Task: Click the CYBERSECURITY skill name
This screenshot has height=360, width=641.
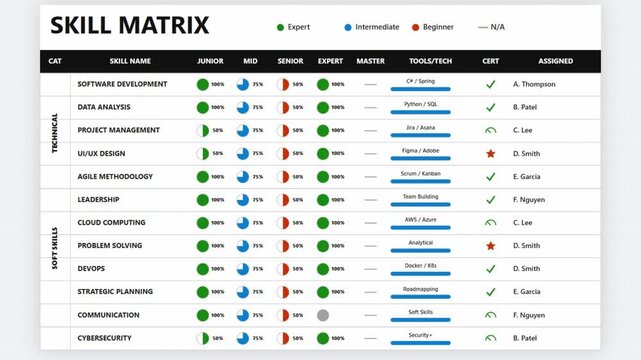Action: [104, 338]
